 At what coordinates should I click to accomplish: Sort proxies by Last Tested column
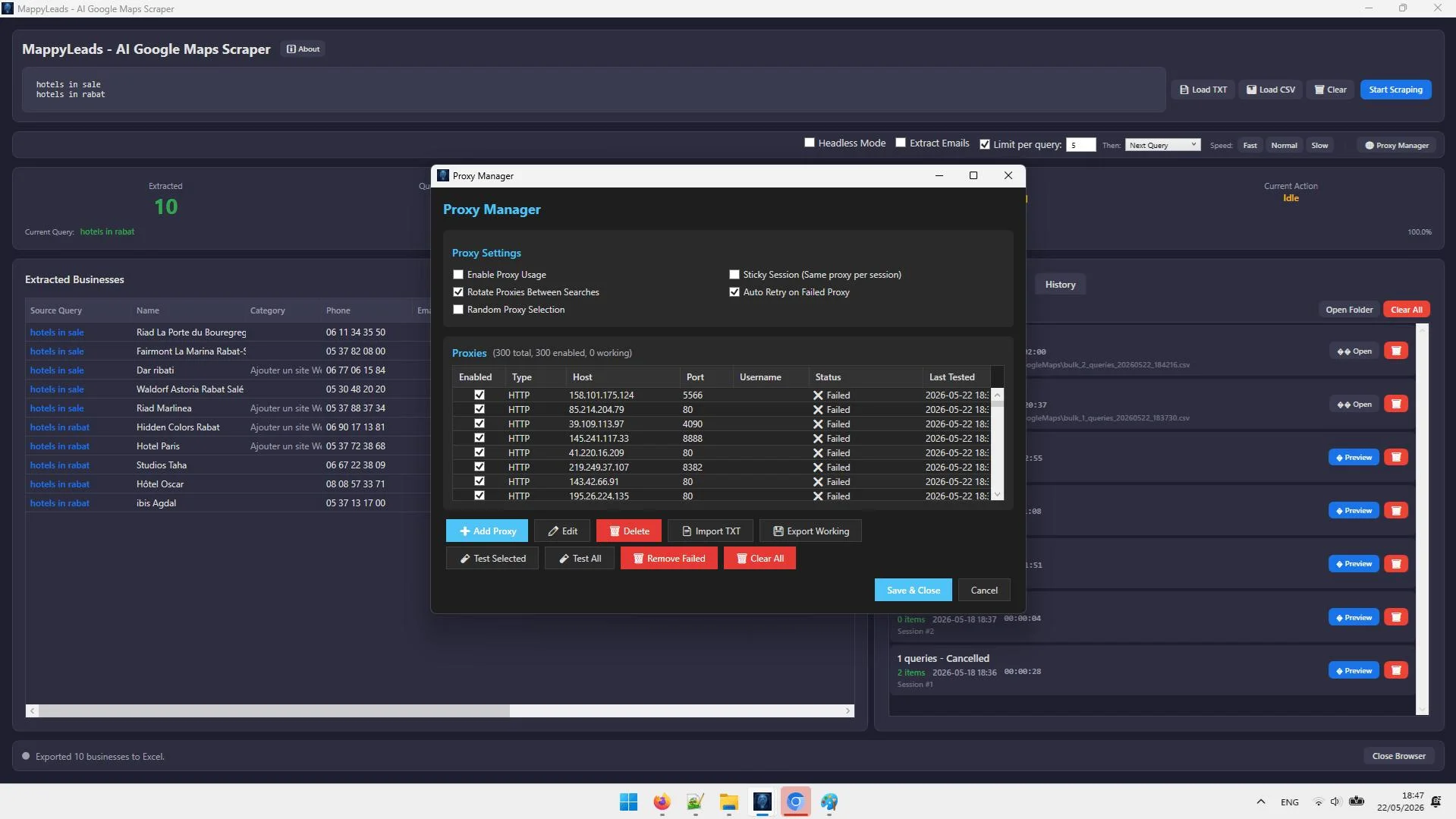point(956,376)
